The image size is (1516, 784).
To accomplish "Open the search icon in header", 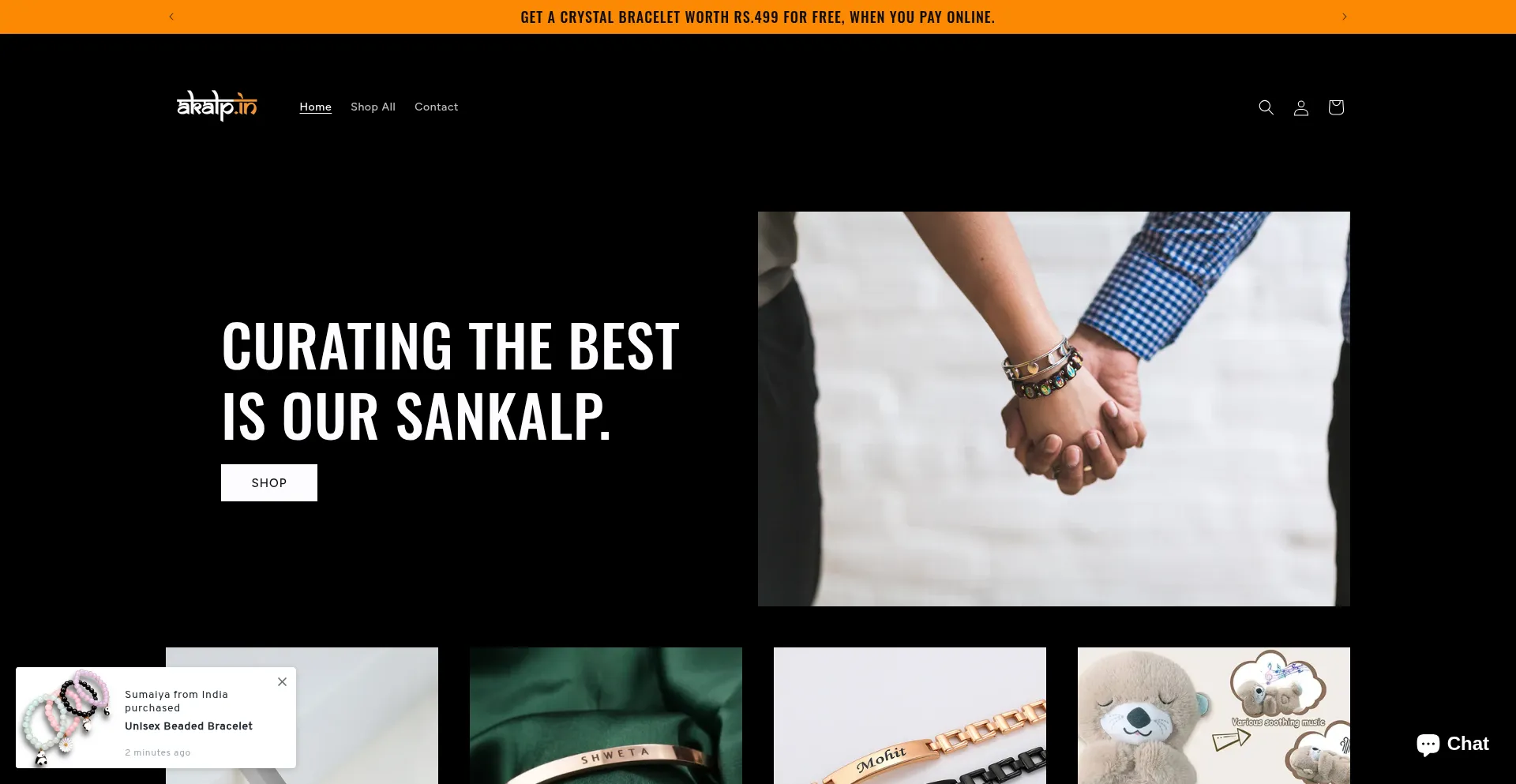I will pos(1266,107).
